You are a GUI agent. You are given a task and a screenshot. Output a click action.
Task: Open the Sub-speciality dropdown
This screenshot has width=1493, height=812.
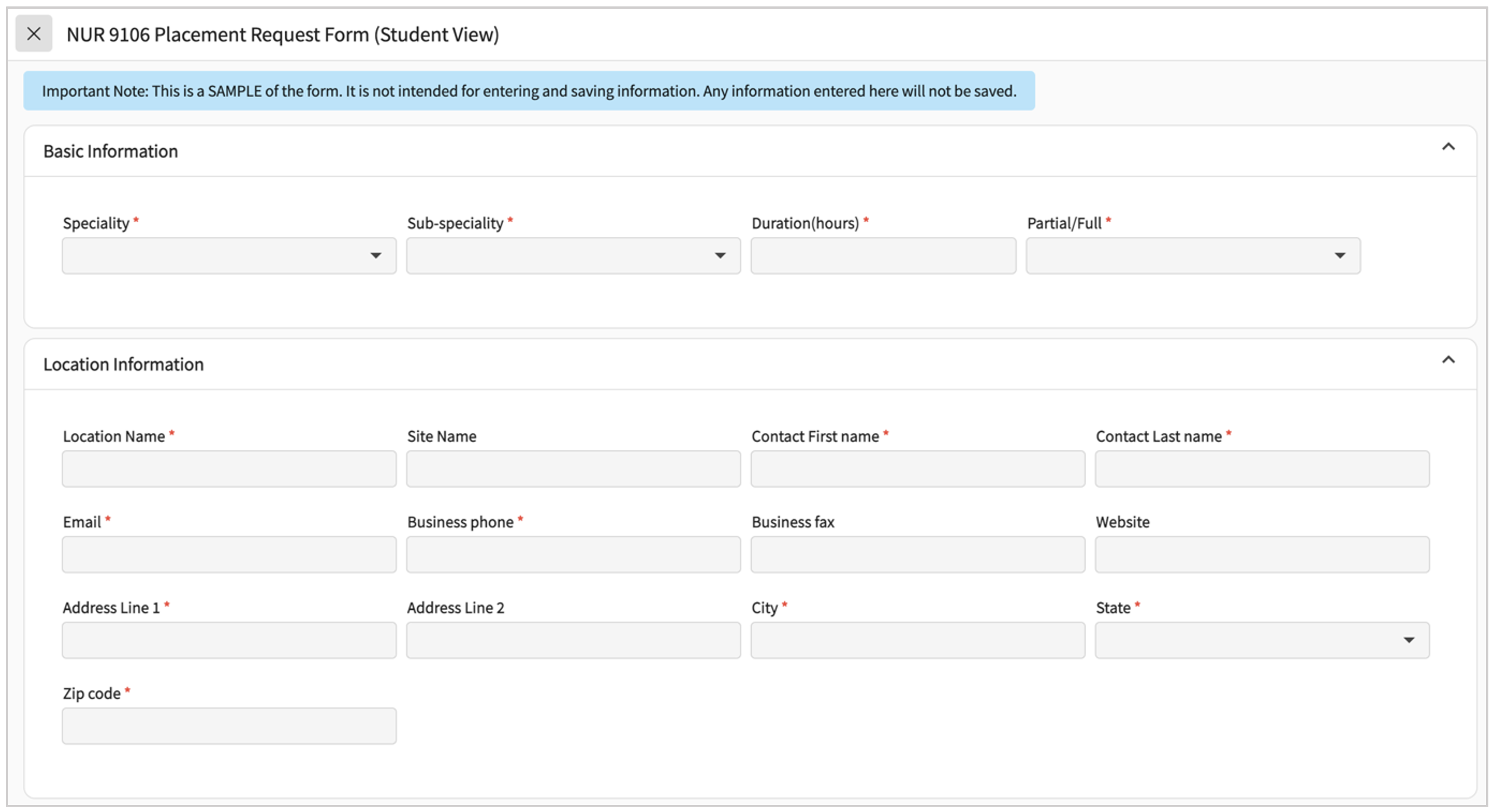[573, 256]
